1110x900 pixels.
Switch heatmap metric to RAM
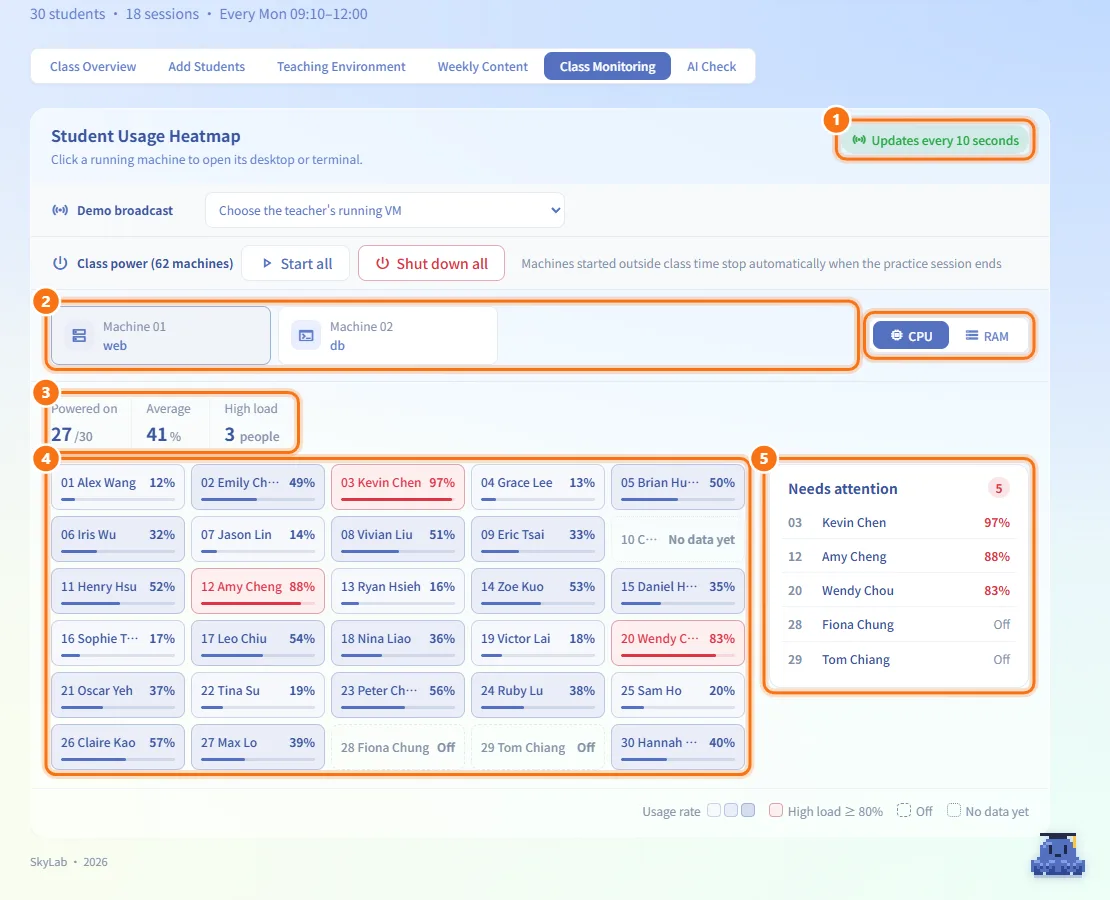[x=987, y=336]
